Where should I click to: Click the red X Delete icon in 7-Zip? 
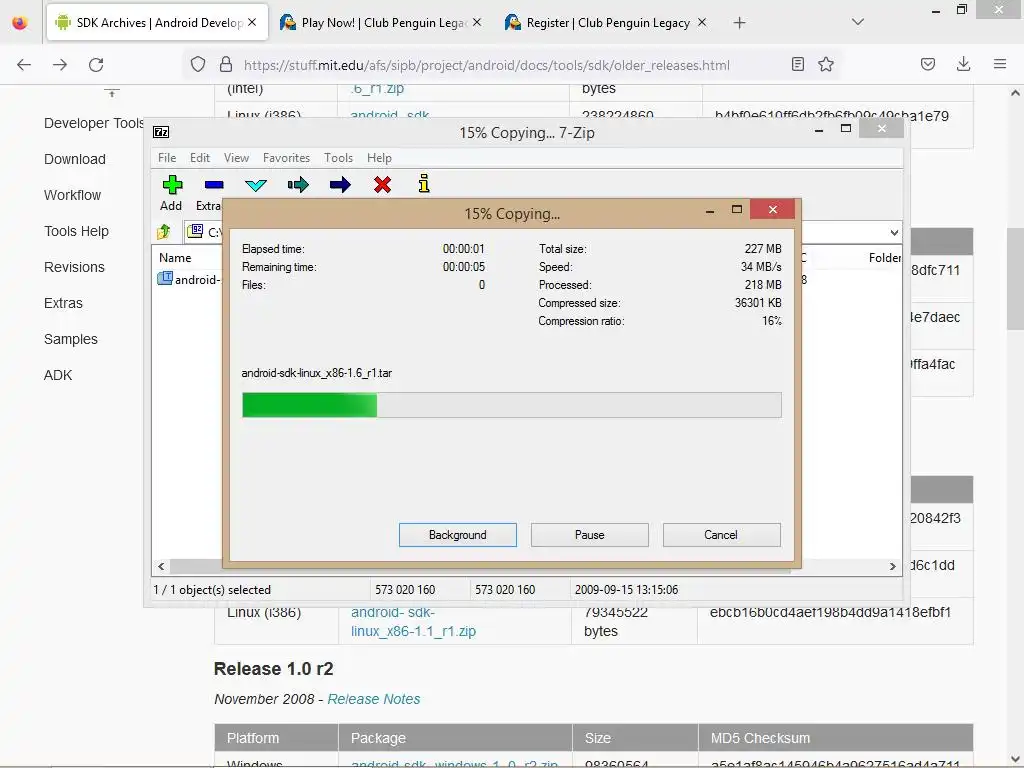pos(382,185)
